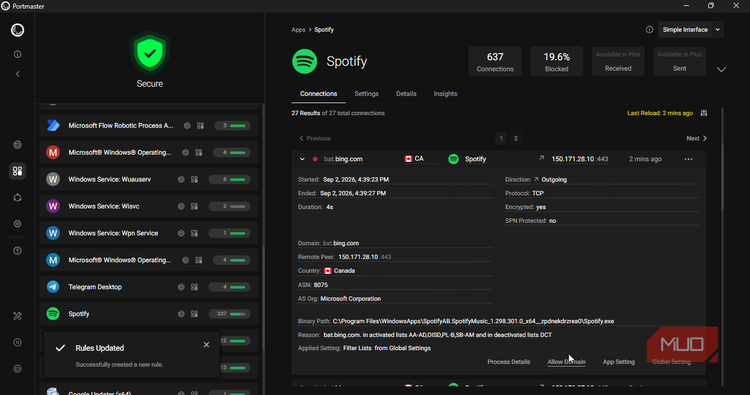750x395 pixels.
Task: Open the question-mark help icon in the sidebar
Action: click(x=18, y=251)
